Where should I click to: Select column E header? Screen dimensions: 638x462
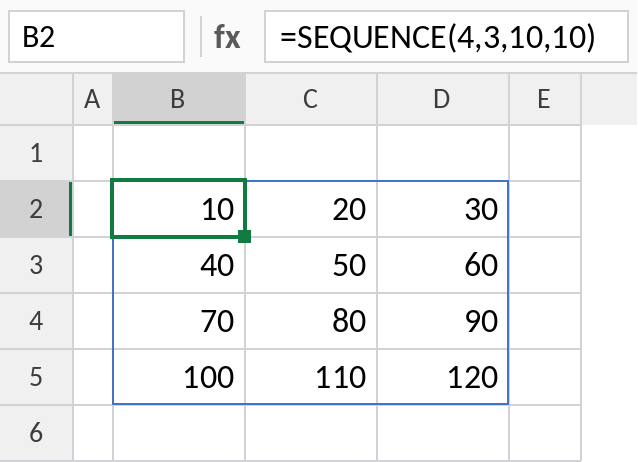point(545,99)
